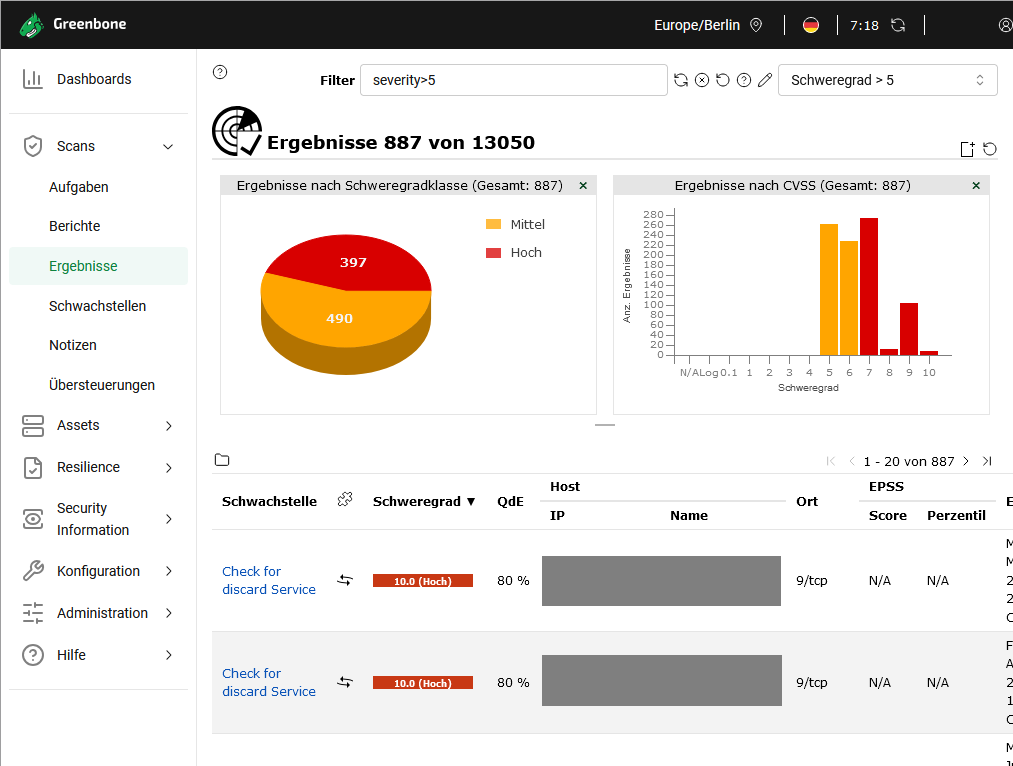Click help icon in the filter bar
The width and height of the screenshot is (1013, 766).
click(744, 80)
